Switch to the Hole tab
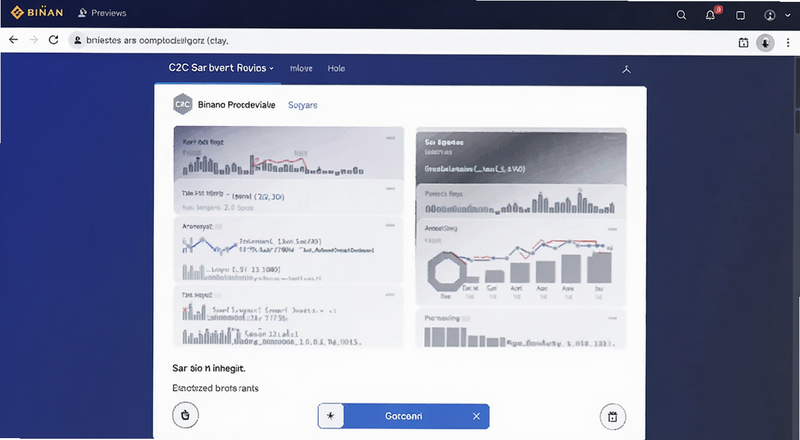Image resolution: width=800 pixels, height=440 pixels. coord(336,68)
